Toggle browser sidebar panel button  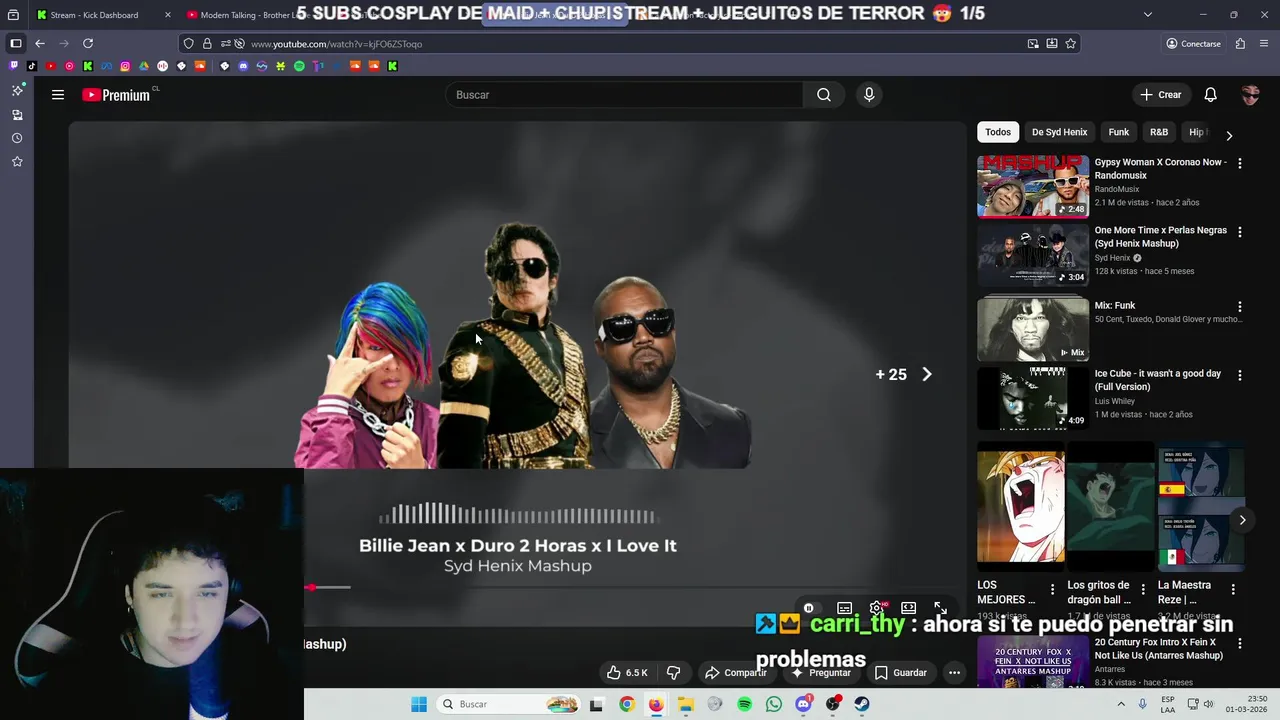[x=16, y=44]
